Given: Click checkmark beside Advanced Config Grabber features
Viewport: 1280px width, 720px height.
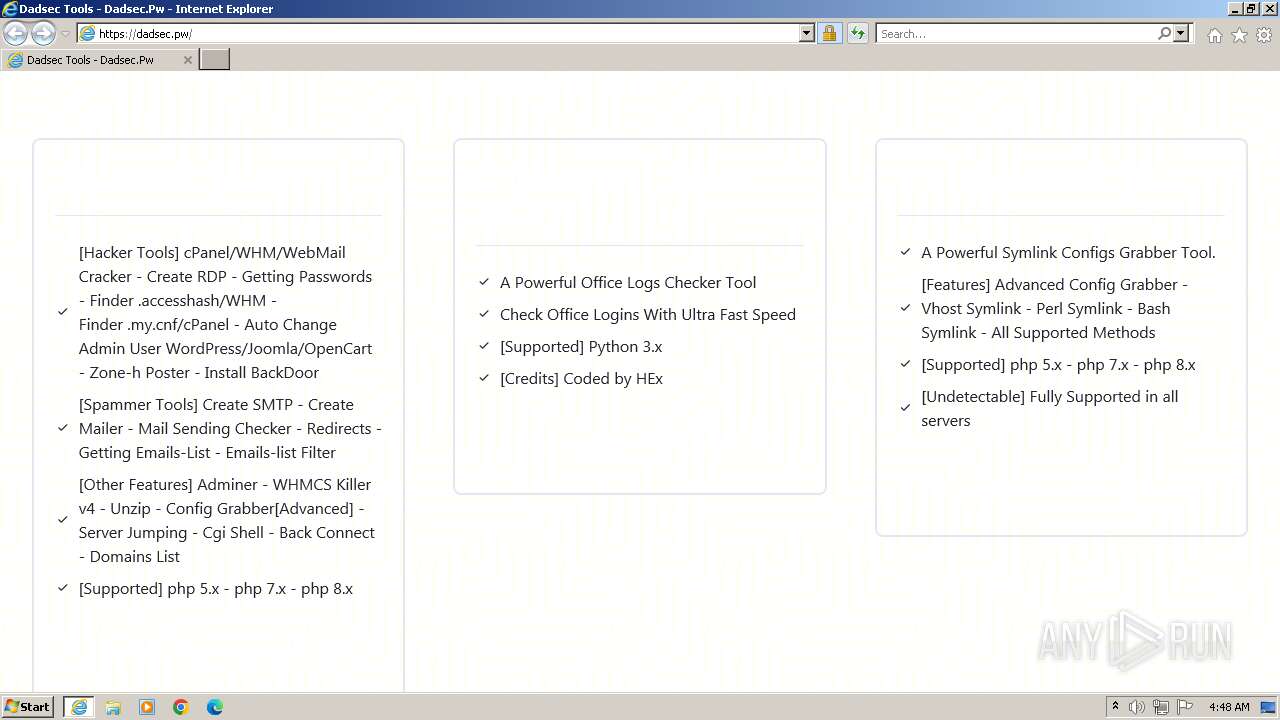Looking at the screenshot, I should (906, 308).
